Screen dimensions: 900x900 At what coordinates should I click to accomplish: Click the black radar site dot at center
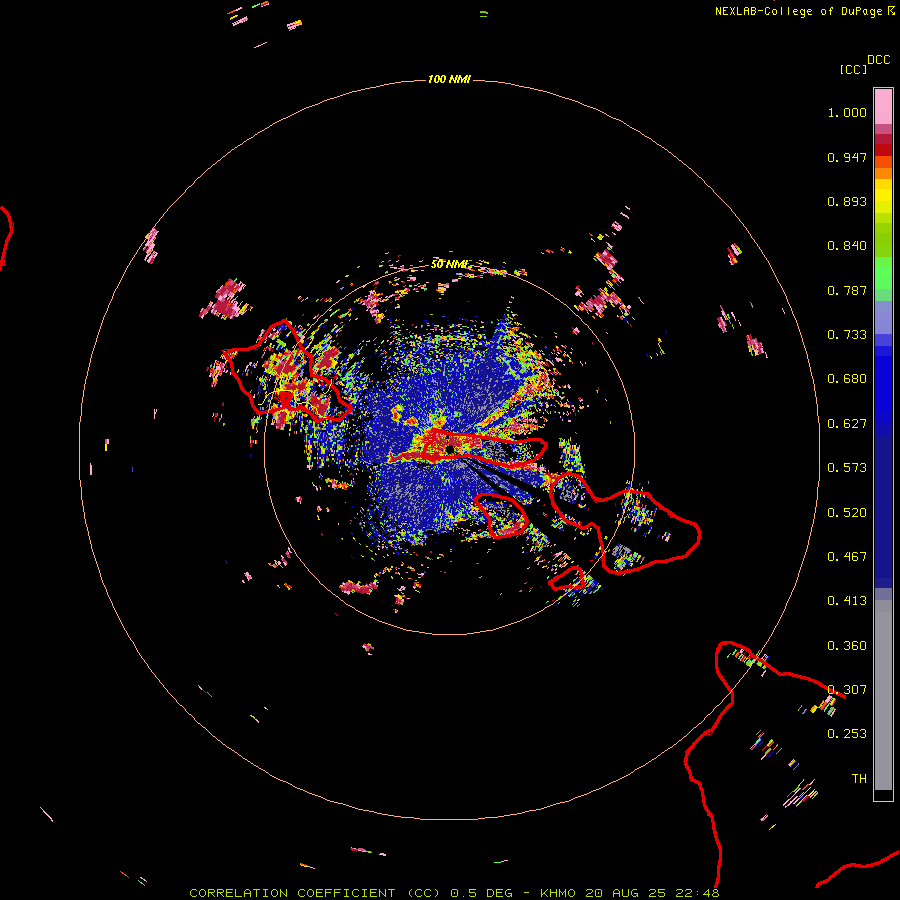tap(450, 449)
